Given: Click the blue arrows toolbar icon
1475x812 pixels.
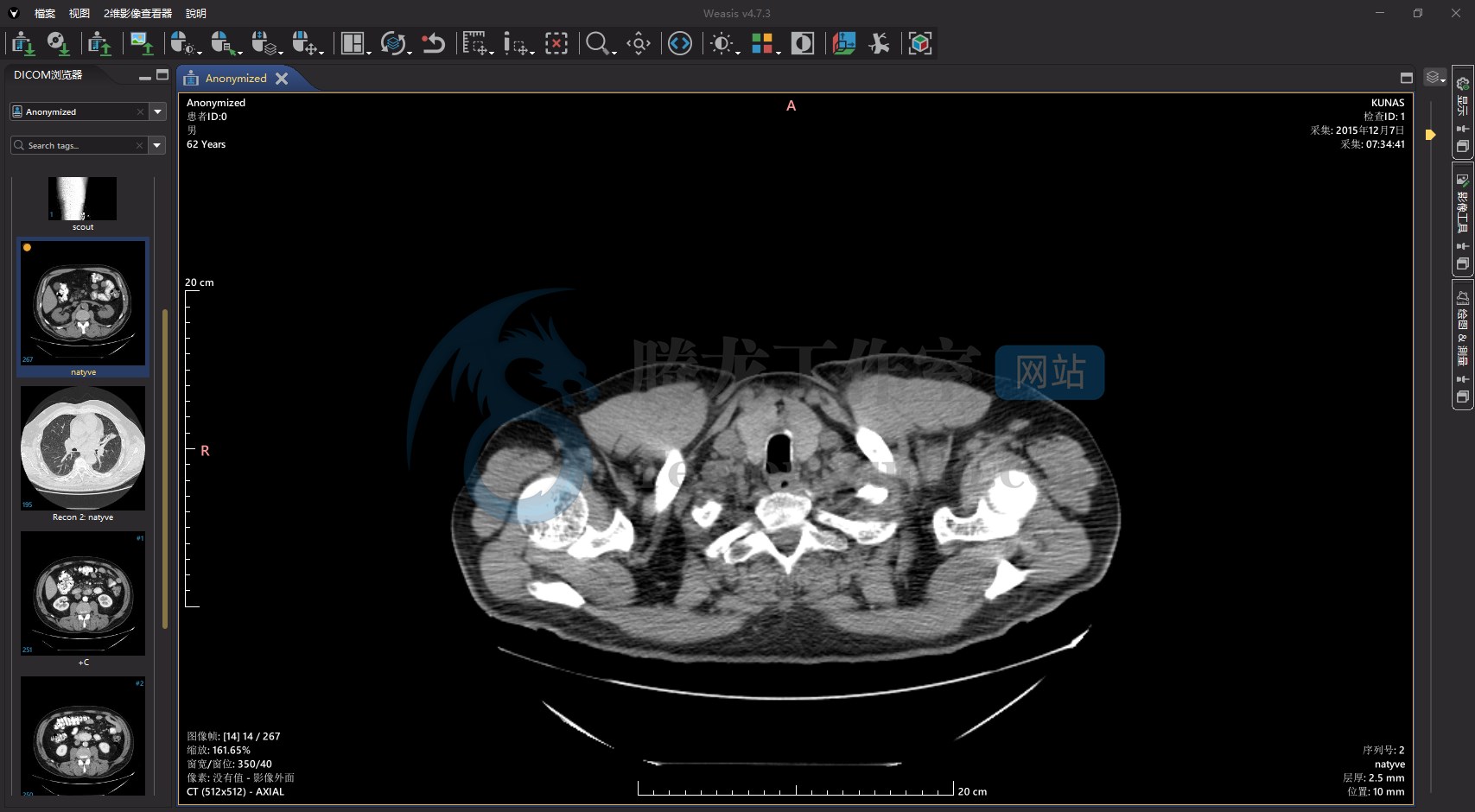Looking at the screenshot, I should pyautogui.click(x=680, y=43).
